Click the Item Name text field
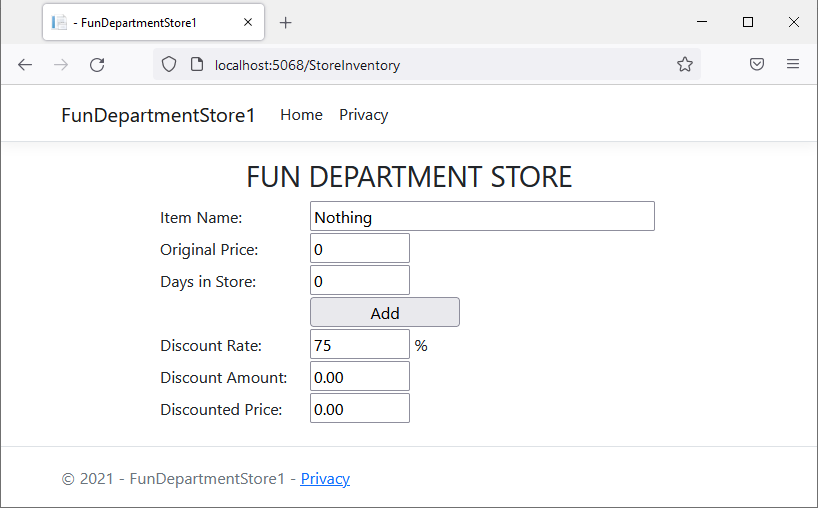The height and width of the screenshot is (508, 818). point(482,216)
